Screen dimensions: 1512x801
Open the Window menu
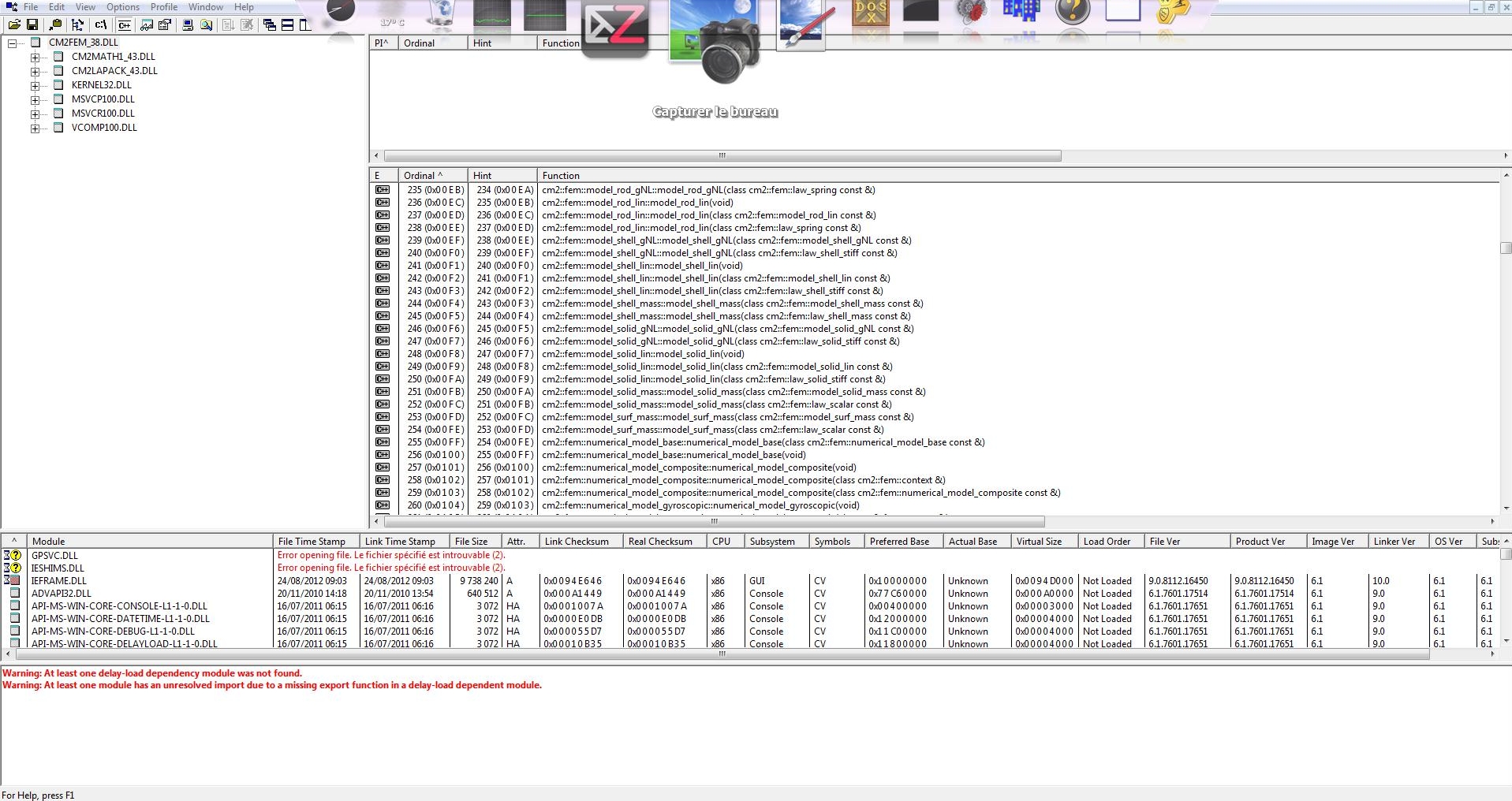(206, 7)
